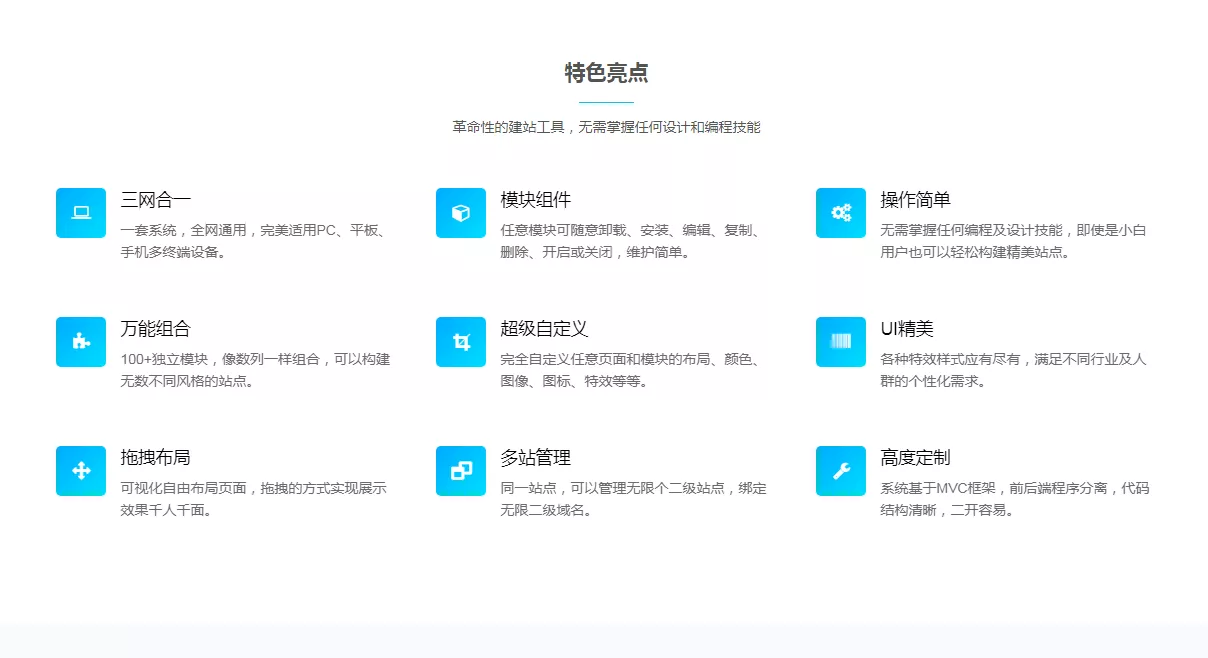The image size is (1208, 658).
Task: Click the subtitle starting with 革命性的建站工具
Action: tap(606, 127)
